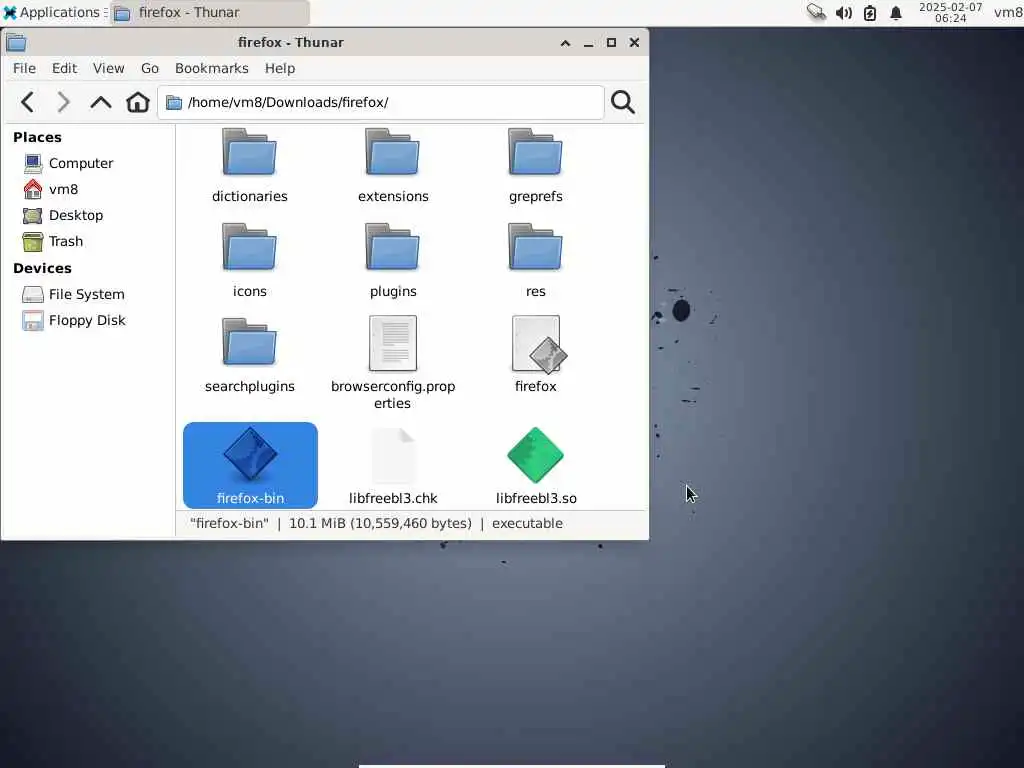Image resolution: width=1024 pixels, height=768 pixels.
Task: Click the network status tray icon
Action: 816,12
